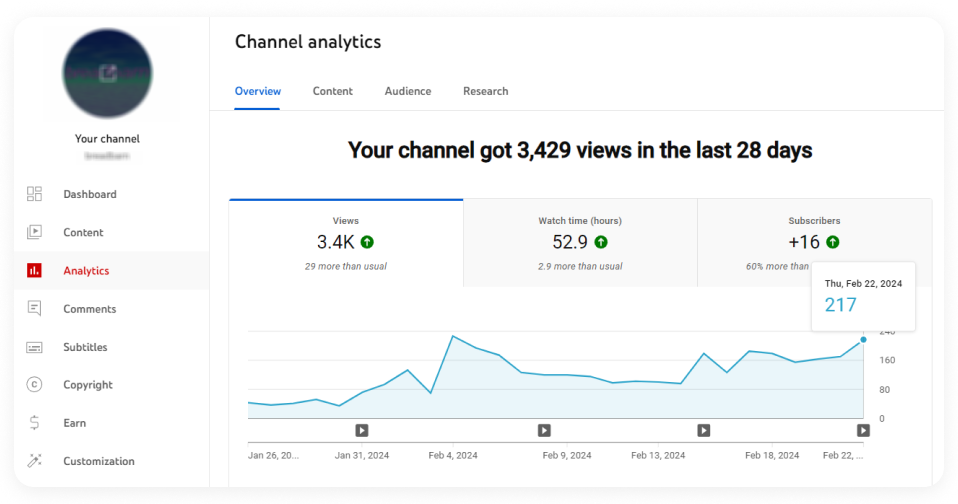Click the Copyright circle icon in sidebar
This screenshot has width=958, height=504.
click(x=35, y=385)
